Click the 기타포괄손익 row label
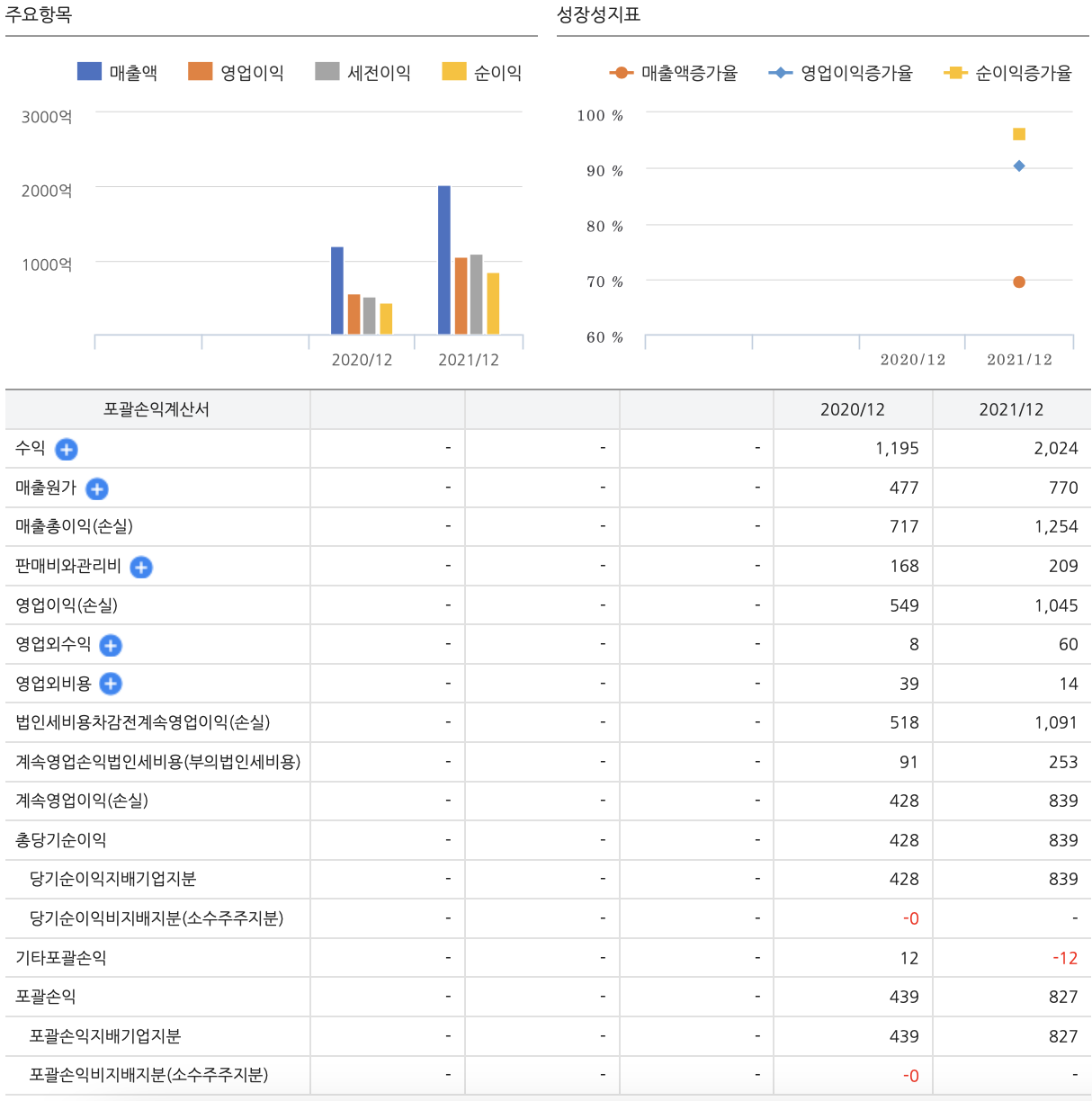The height and width of the screenshot is (1101, 1092). 61,958
